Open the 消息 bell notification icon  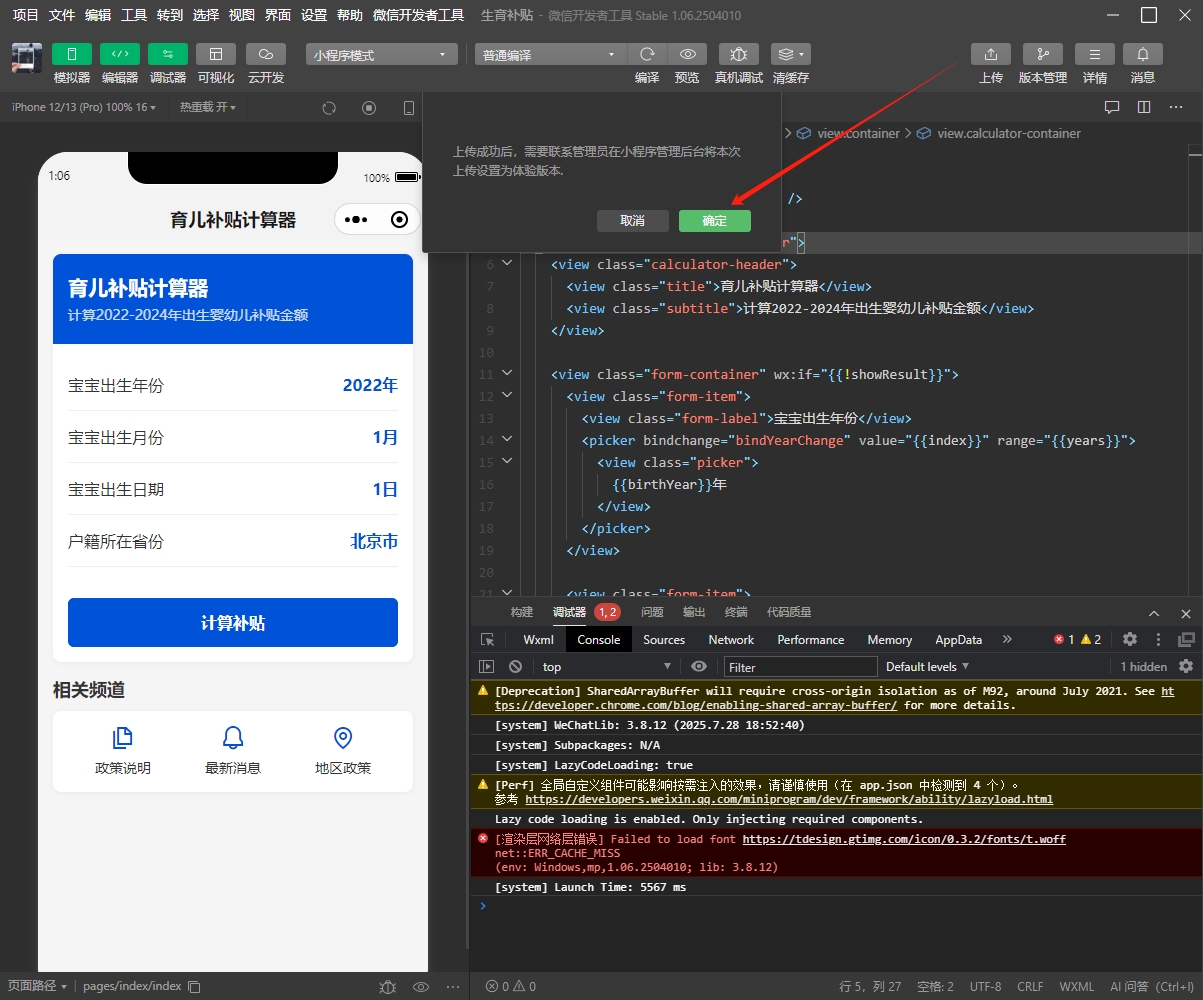[1143, 54]
